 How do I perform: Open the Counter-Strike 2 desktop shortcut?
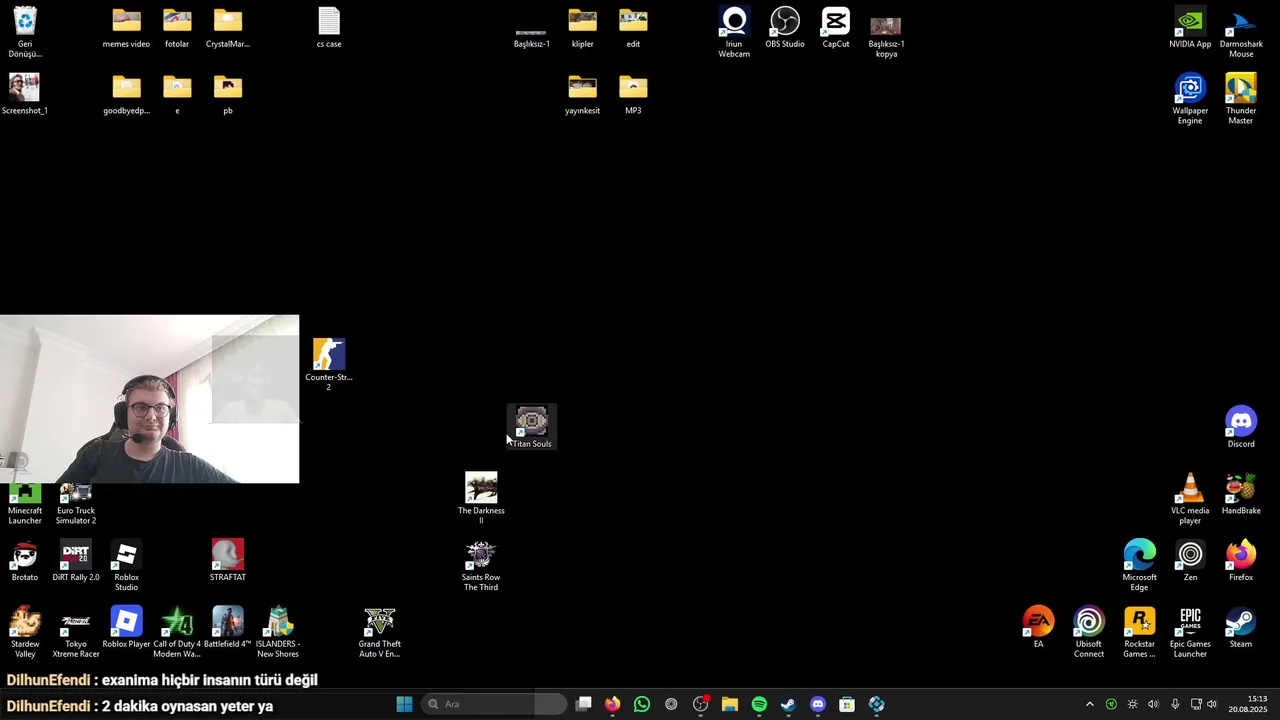pyautogui.click(x=329, y=364)
